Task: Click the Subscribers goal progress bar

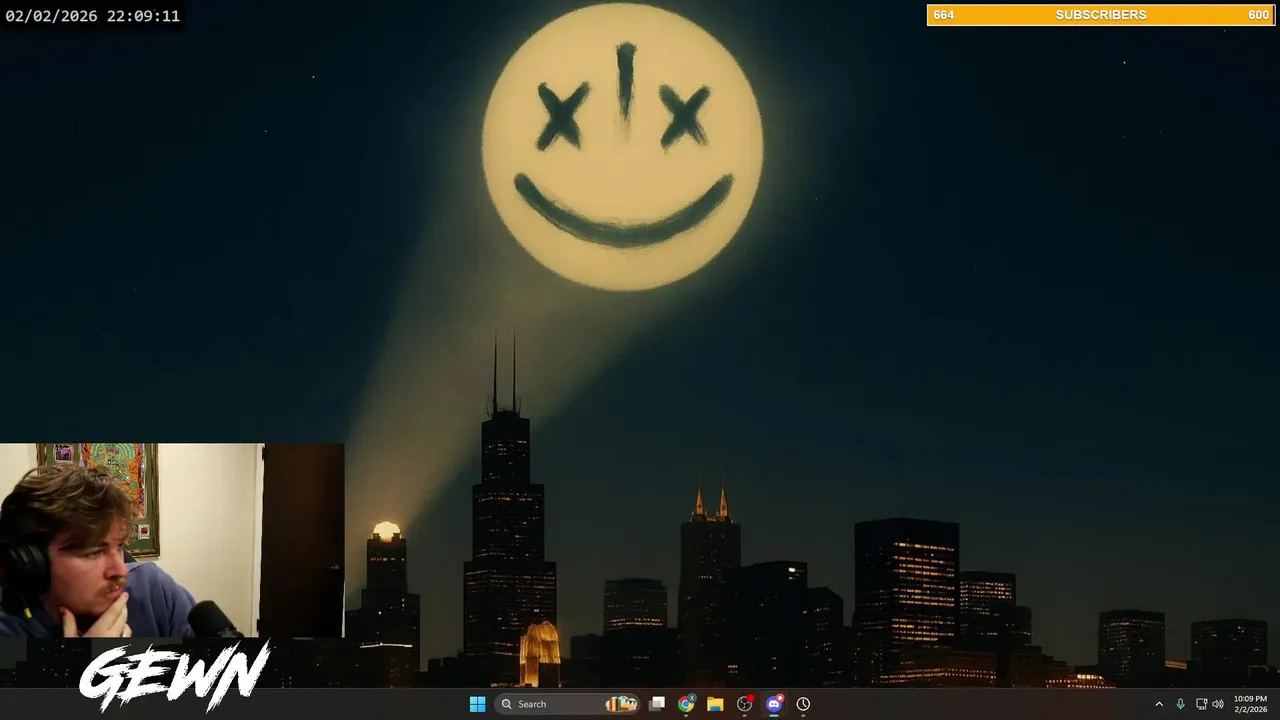Action: pyautogui.click(x=1101, y=15)
